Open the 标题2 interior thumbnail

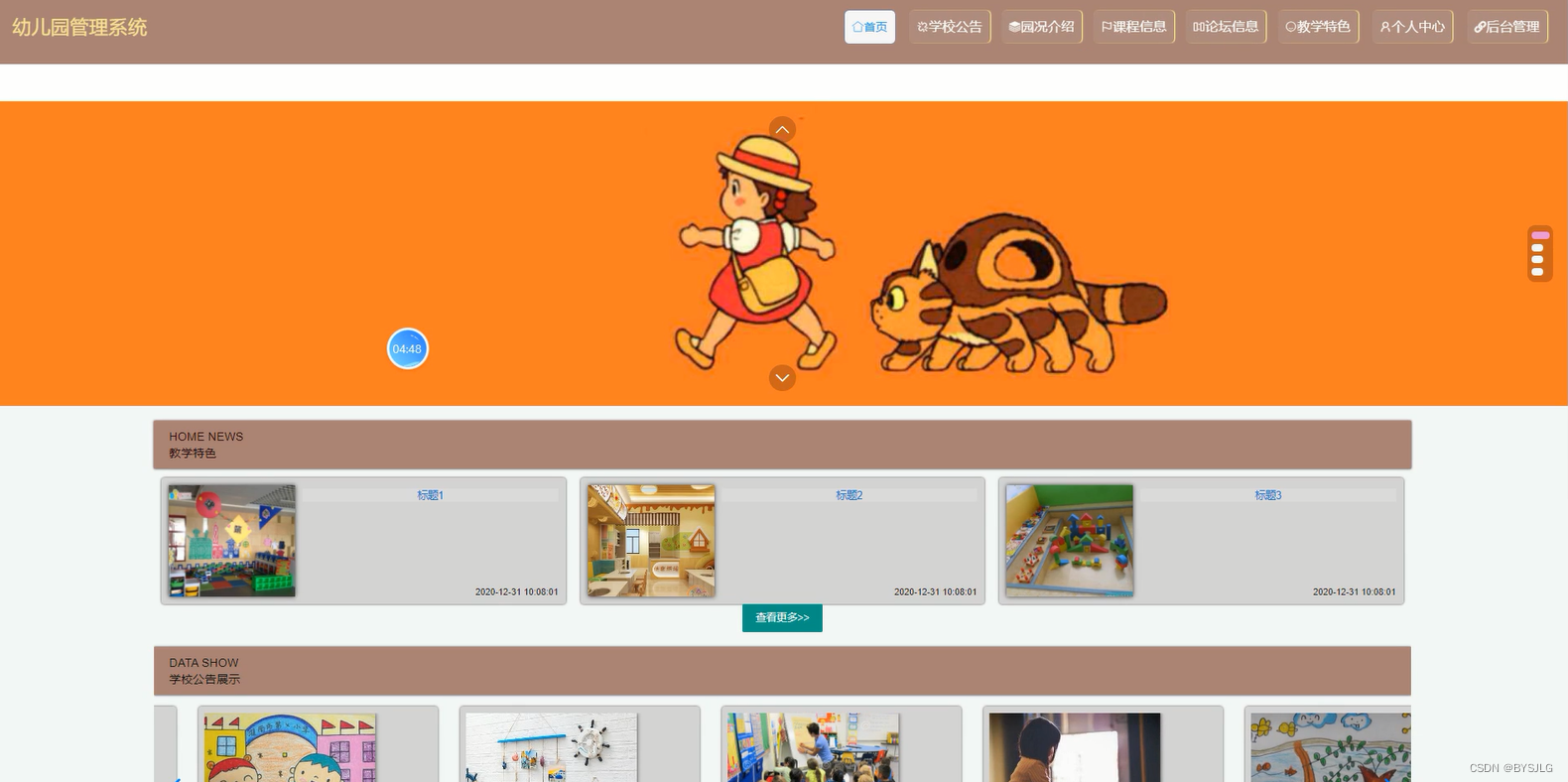coord(651,541)
